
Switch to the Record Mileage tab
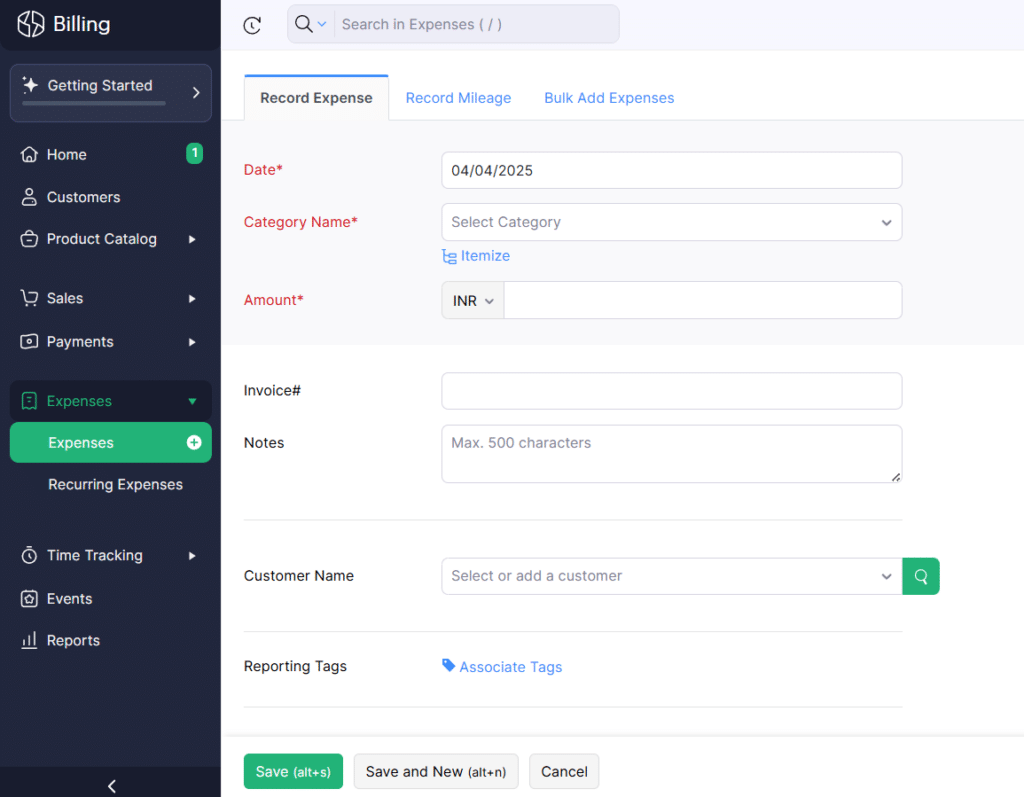[x=458, y=98]
